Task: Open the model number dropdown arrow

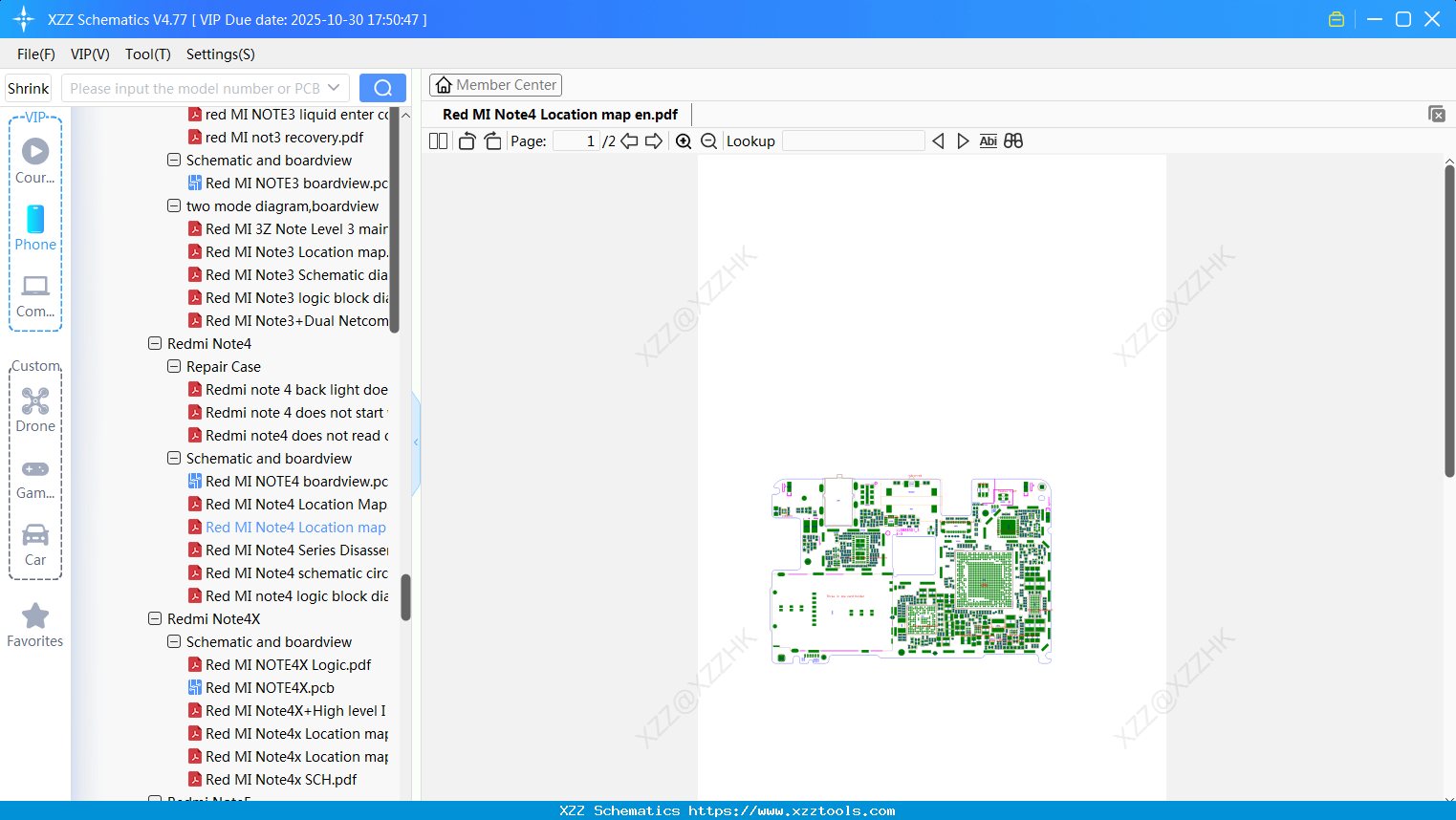Action: coord(334,88)
